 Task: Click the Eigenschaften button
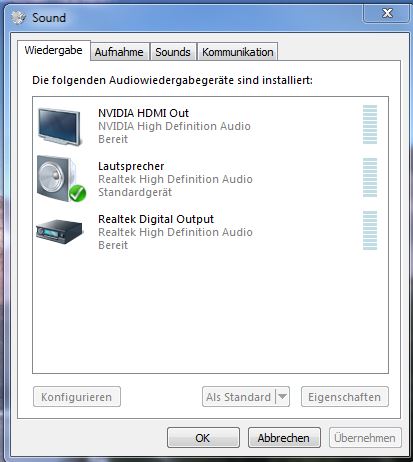(x=344, y=397)
